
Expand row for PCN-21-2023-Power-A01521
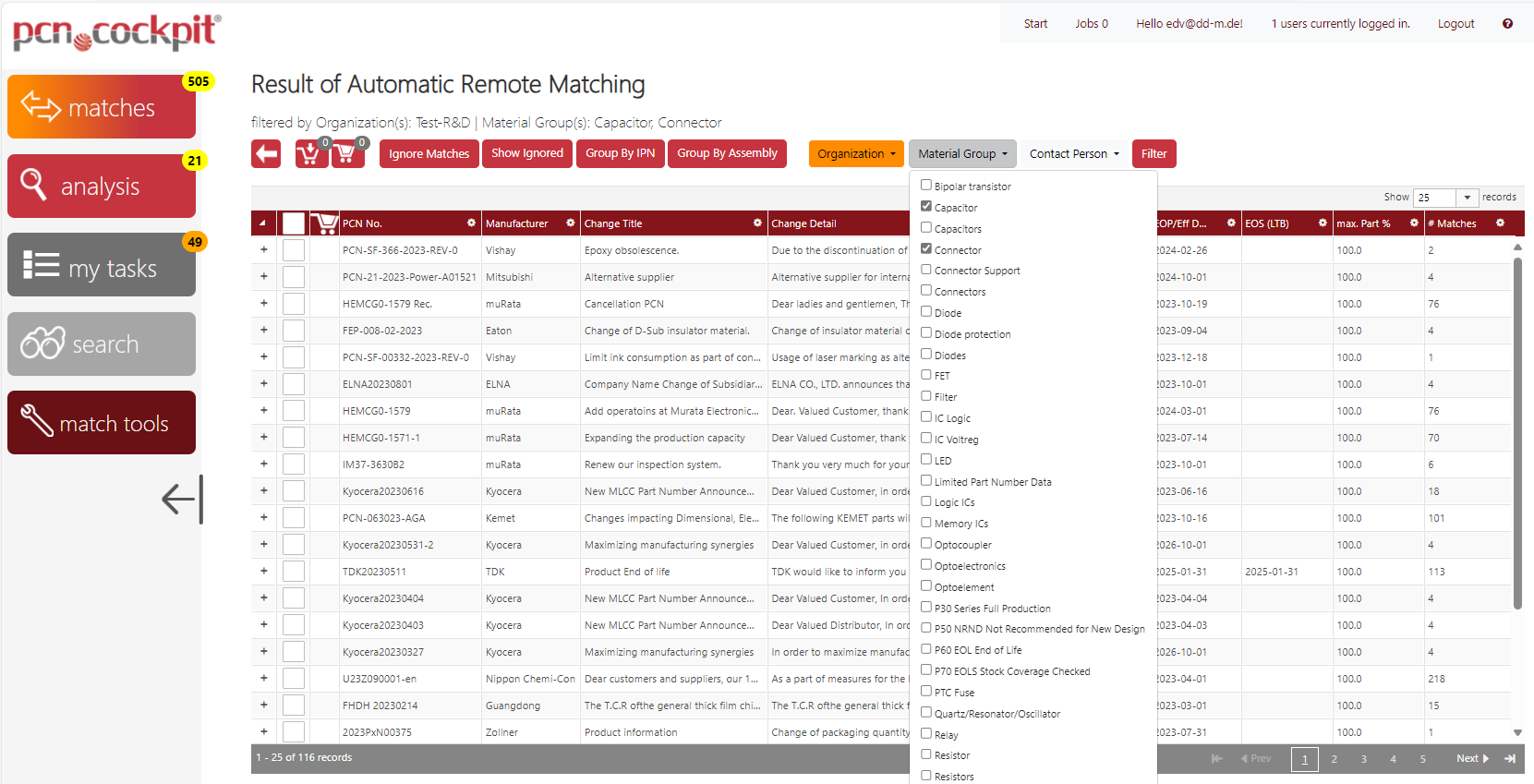[x=264, y=276]
